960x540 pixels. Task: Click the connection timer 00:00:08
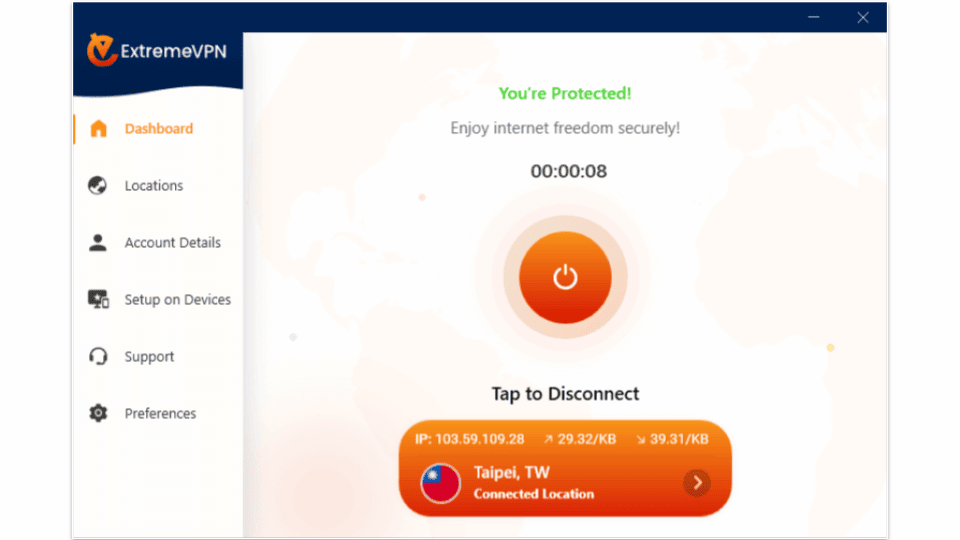click(569, 171)
